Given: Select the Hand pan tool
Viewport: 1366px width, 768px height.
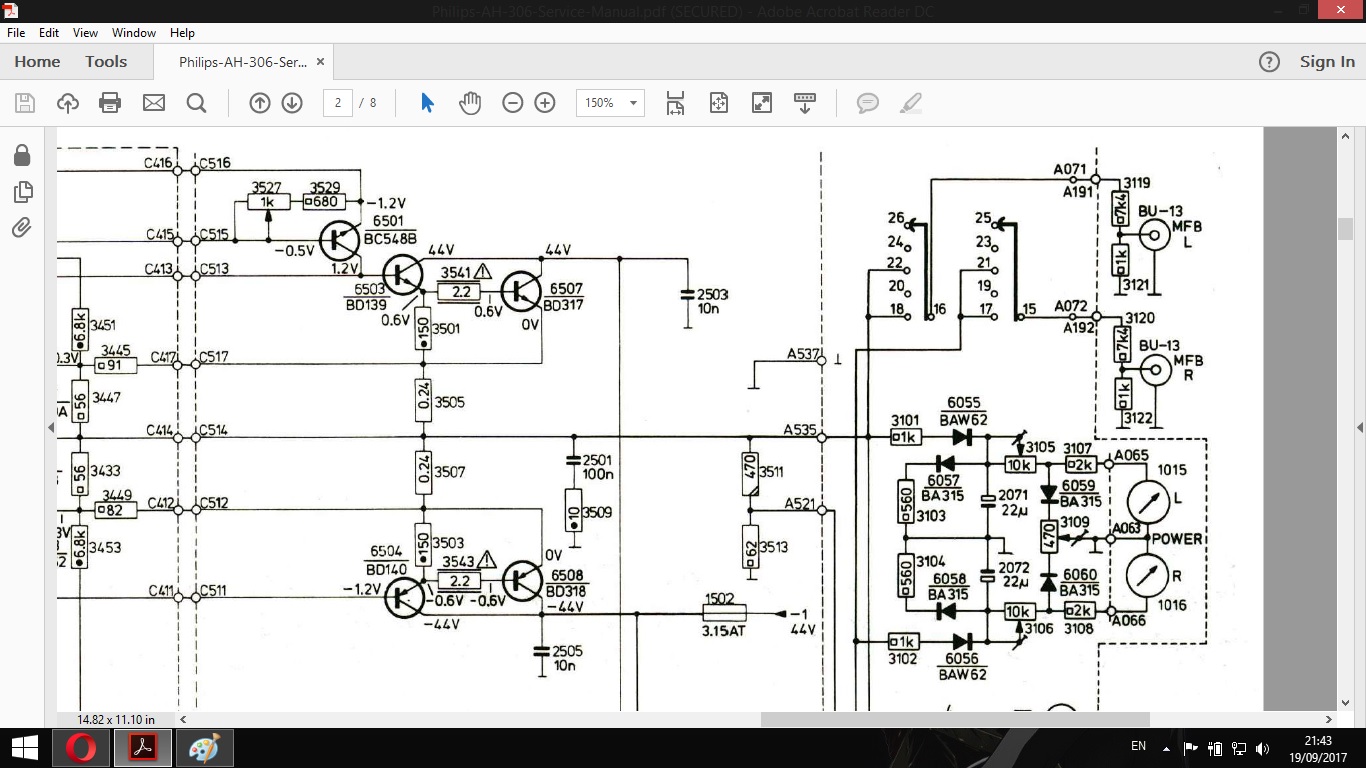Looking at the screenshot, I should [470, 103].
